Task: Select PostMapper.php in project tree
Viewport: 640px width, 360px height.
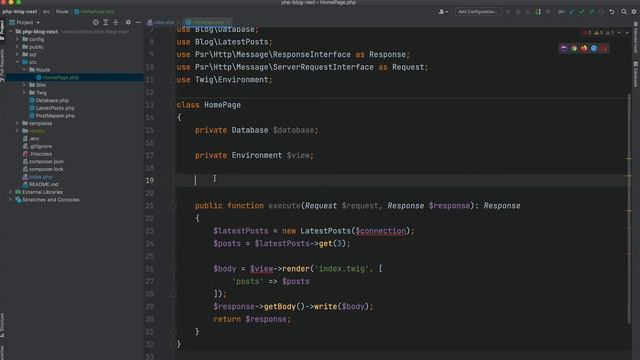Action: [51, 116]
